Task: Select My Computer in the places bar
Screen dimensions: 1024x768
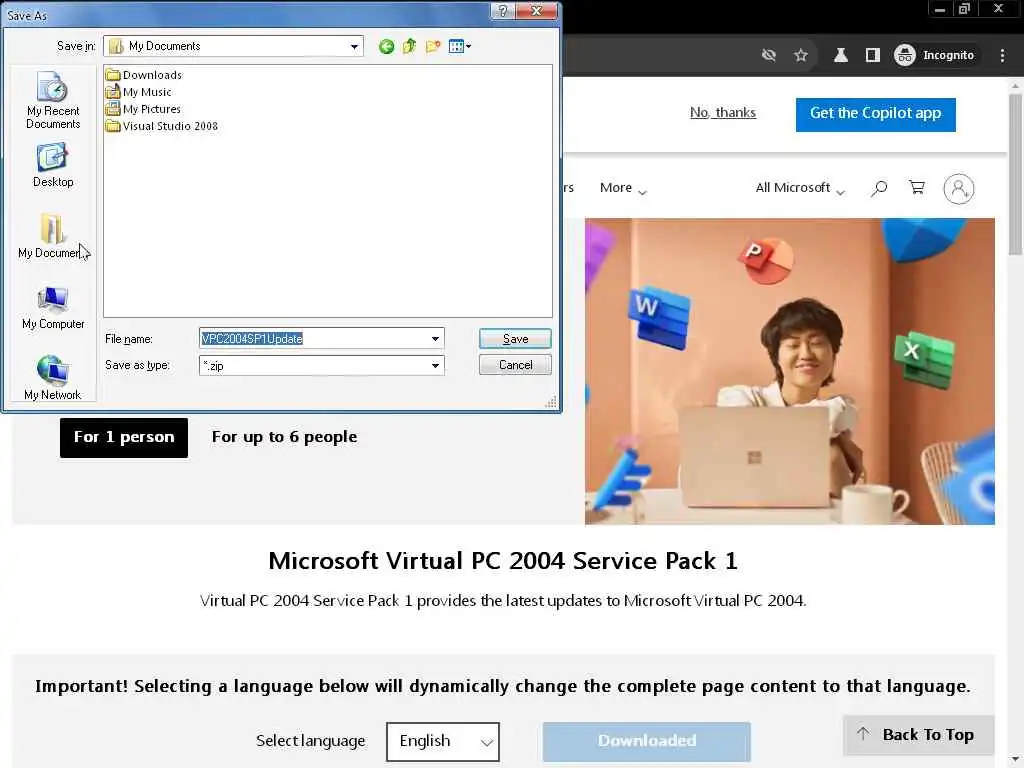Action: coord(53,308)
